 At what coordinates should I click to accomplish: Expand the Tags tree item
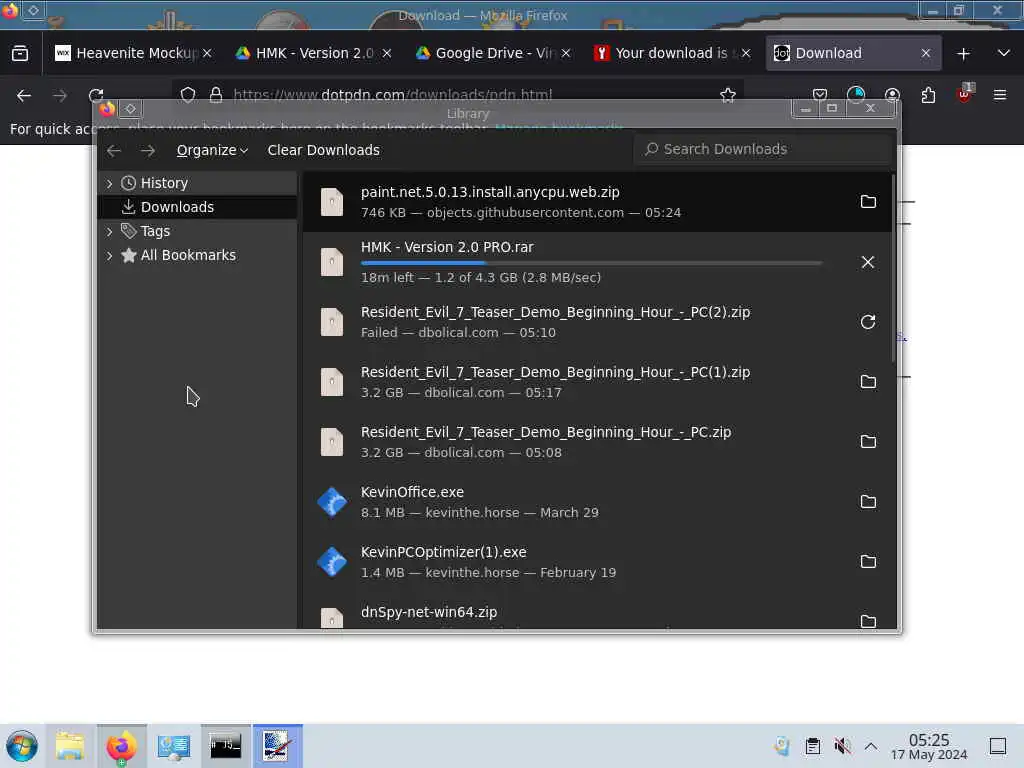[x=109, y=231]
